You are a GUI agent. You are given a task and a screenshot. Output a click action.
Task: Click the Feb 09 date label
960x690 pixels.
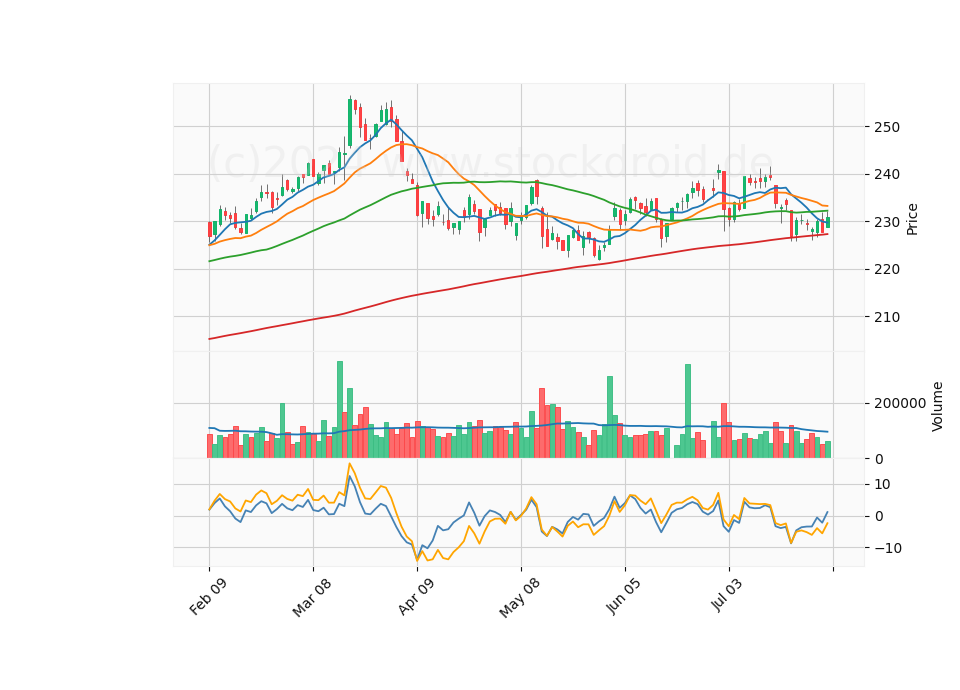[208, 596]
